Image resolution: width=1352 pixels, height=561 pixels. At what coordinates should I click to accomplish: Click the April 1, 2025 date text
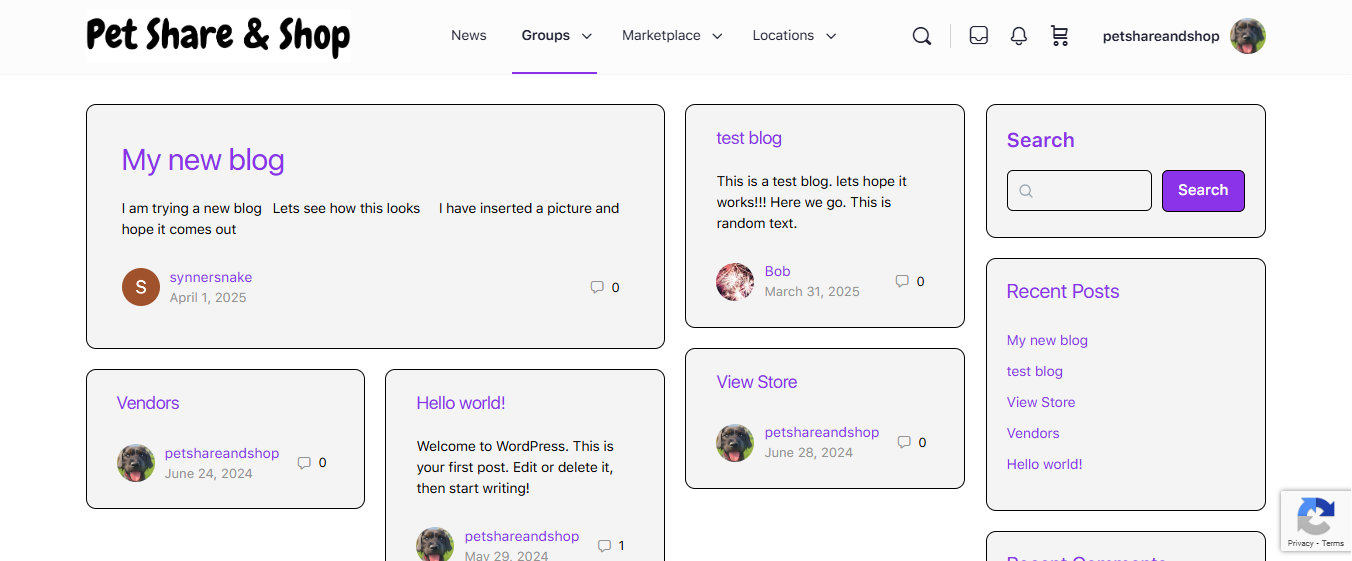pos(208,297)
